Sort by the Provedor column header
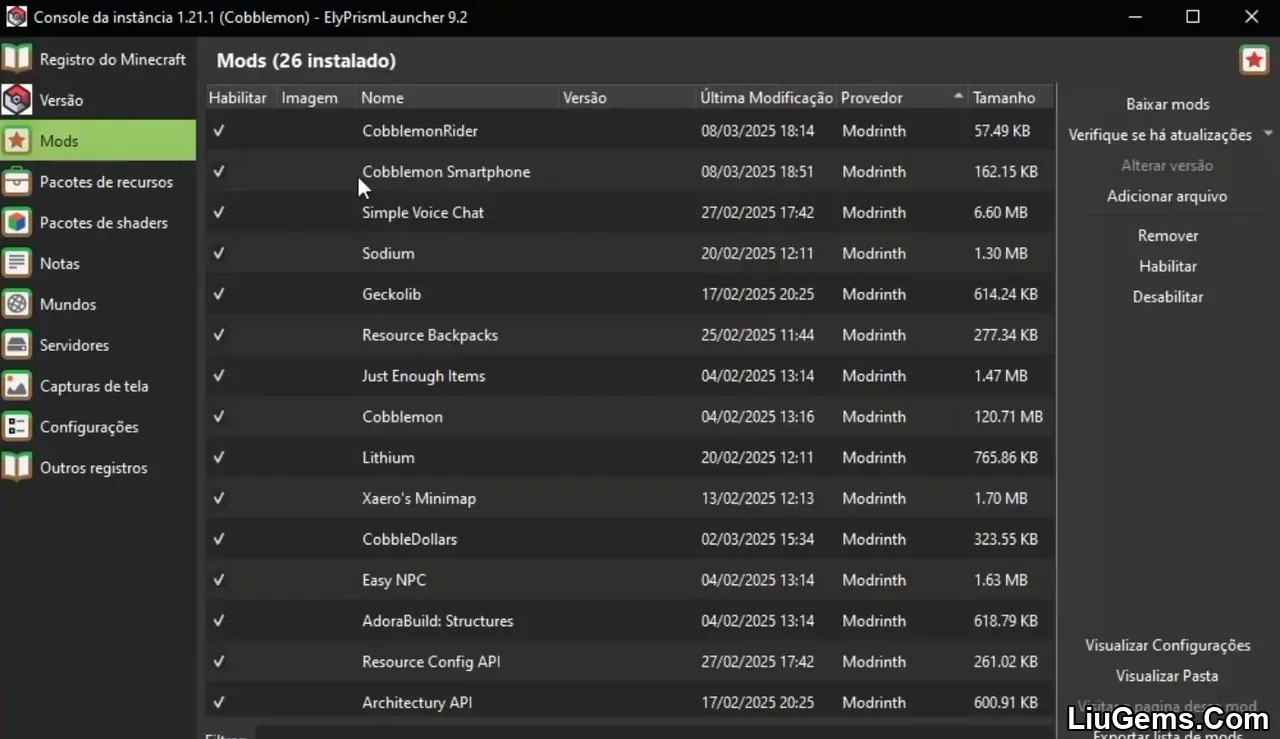The height and width of the screenshot is (739, 1280). [901, 97]
